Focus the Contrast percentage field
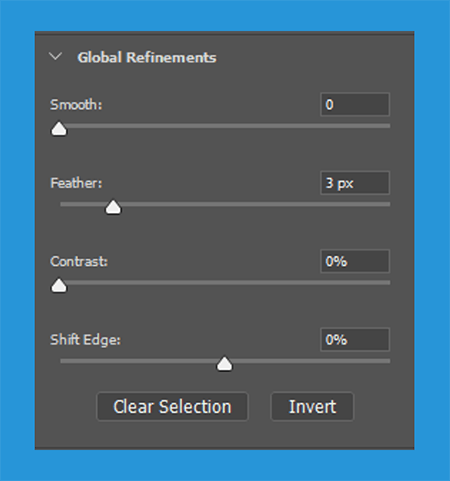450x481 pixels. point(355,261)
